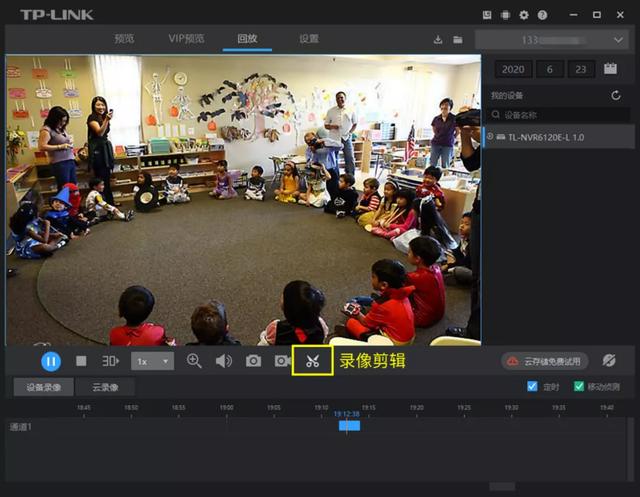The image size is (640, 497).
Task: Click the 通道1 channel row label
Action: pyautogui.click(x=20, y=427)
